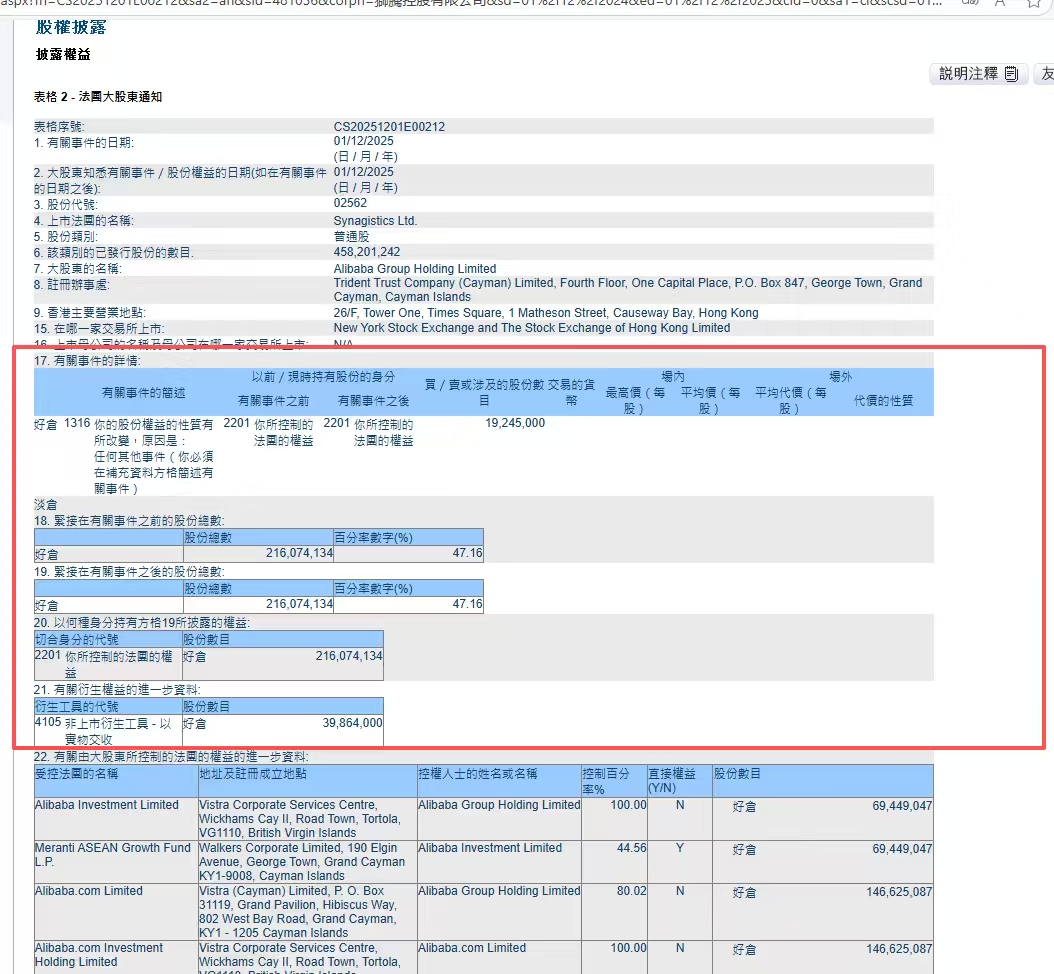The height and width of the screenshot is (974, 1054).
Task: Select listed corporation name Synagistics Ltd.
Action: click(375, 220)
